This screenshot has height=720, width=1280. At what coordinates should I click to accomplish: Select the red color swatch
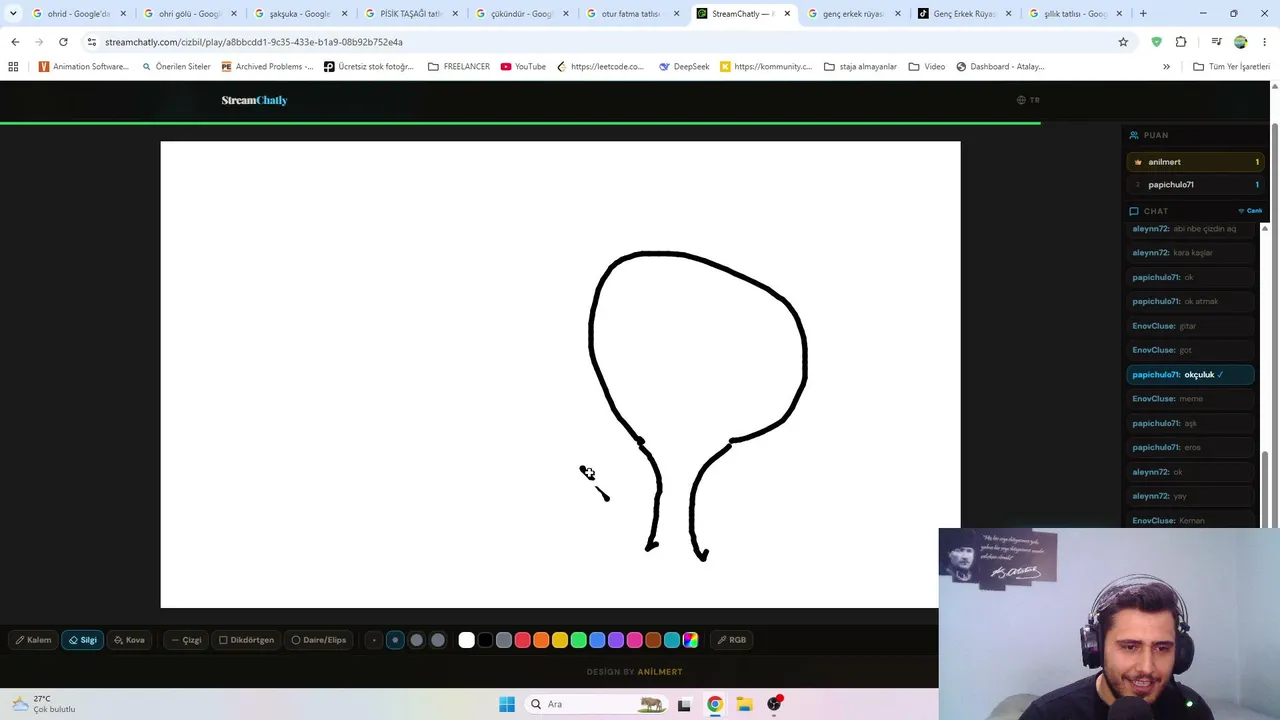(522, 640)
